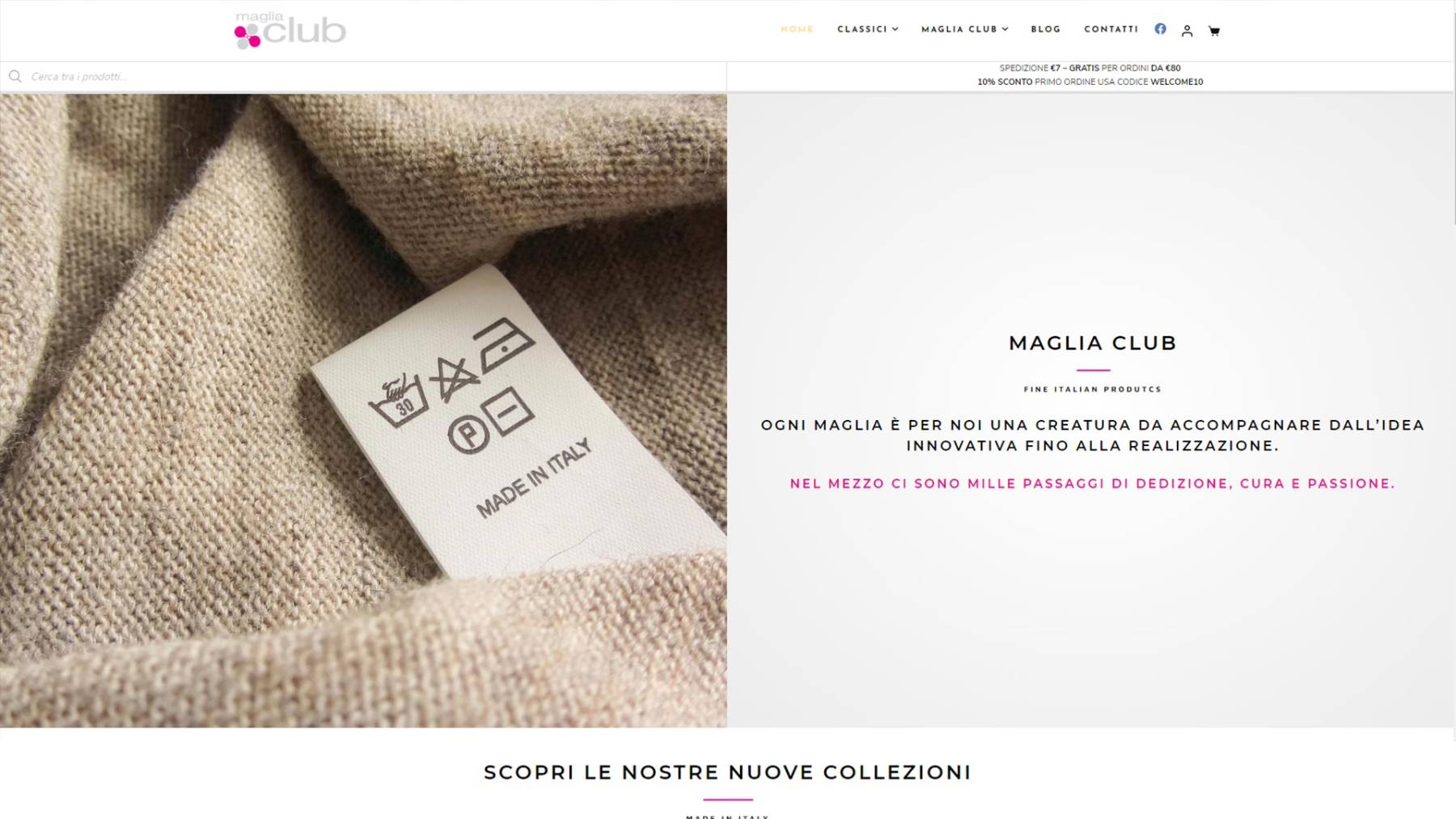Open the Blog menu item

point(1045,29)
